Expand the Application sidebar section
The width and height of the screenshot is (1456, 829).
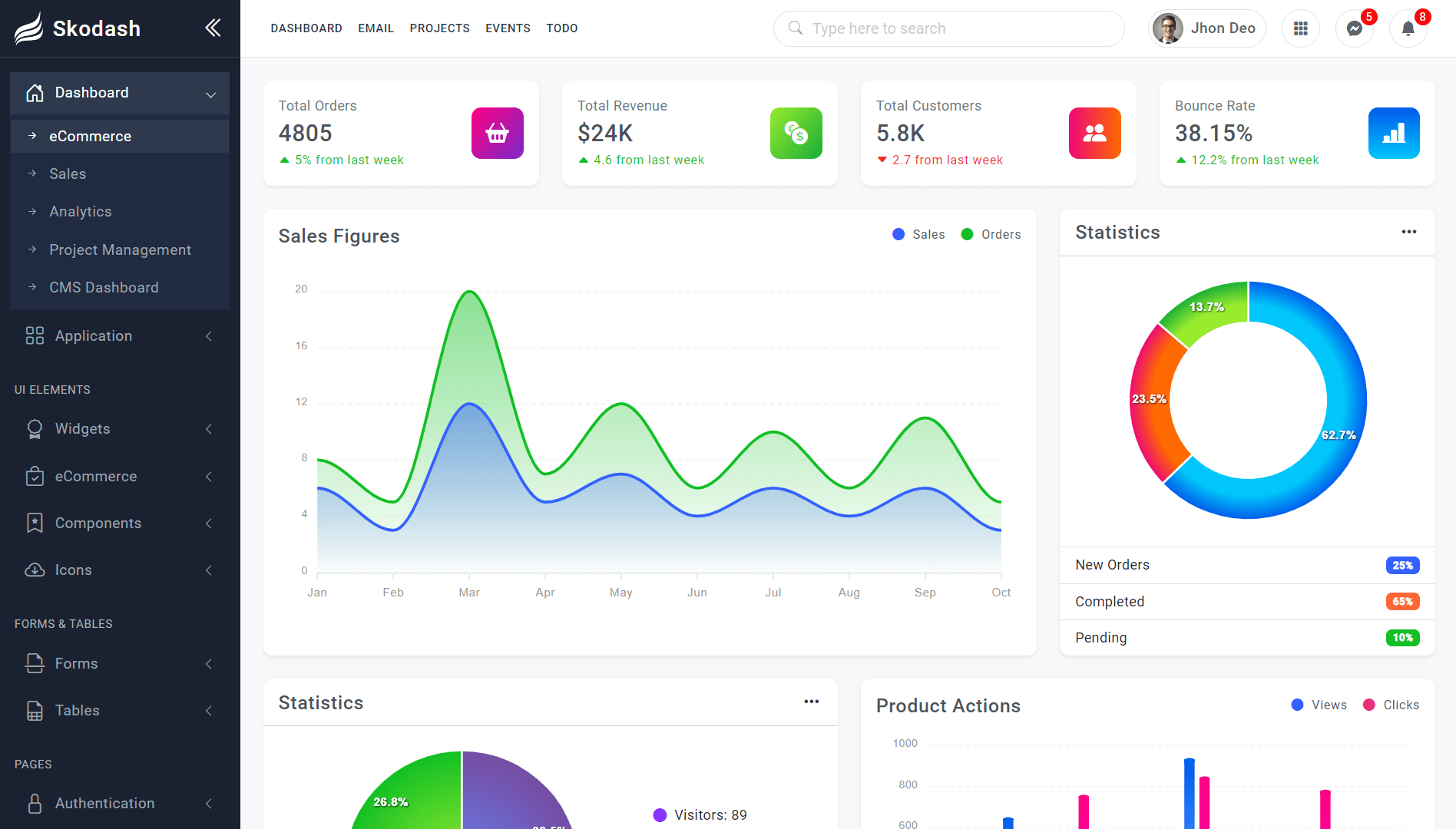point(207,335)
